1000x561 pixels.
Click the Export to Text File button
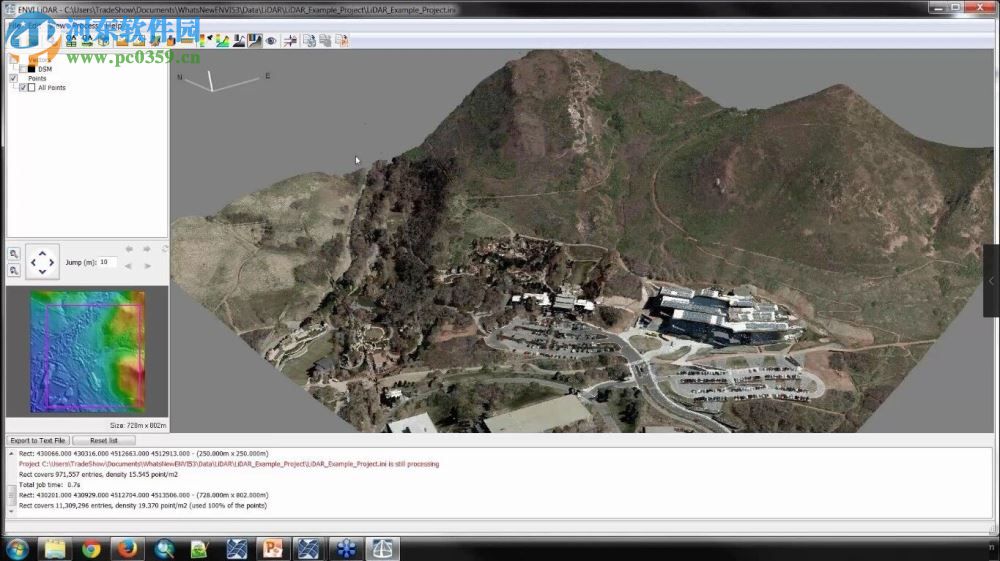[38, 440]
